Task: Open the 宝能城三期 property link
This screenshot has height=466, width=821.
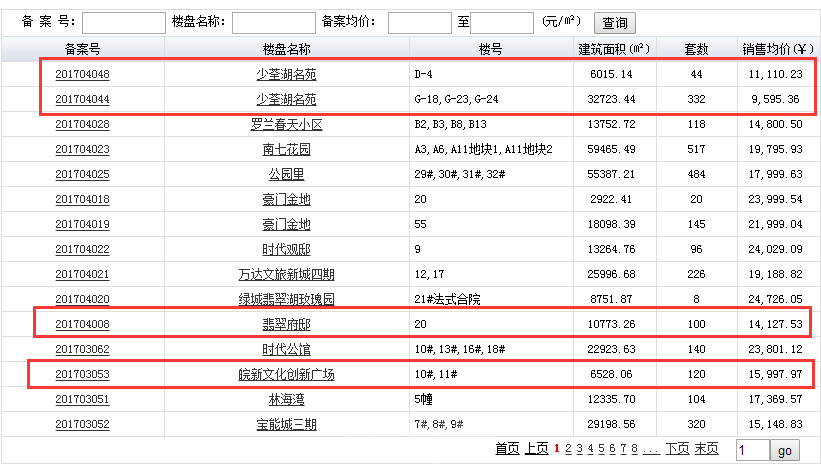Action: pyautogui.click(x=286, y=425)
